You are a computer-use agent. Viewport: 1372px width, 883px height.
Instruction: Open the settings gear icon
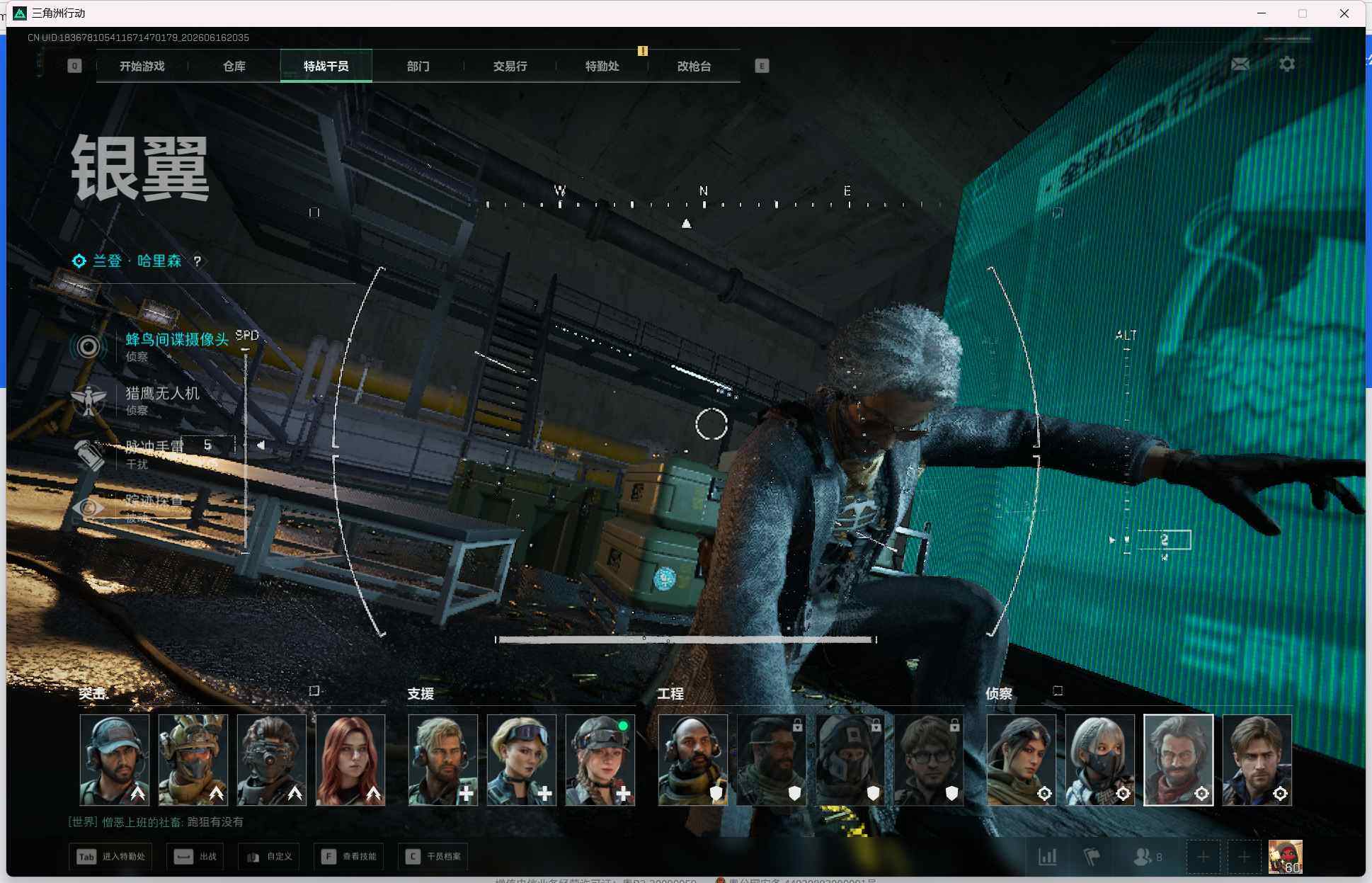coord(1287,64)
